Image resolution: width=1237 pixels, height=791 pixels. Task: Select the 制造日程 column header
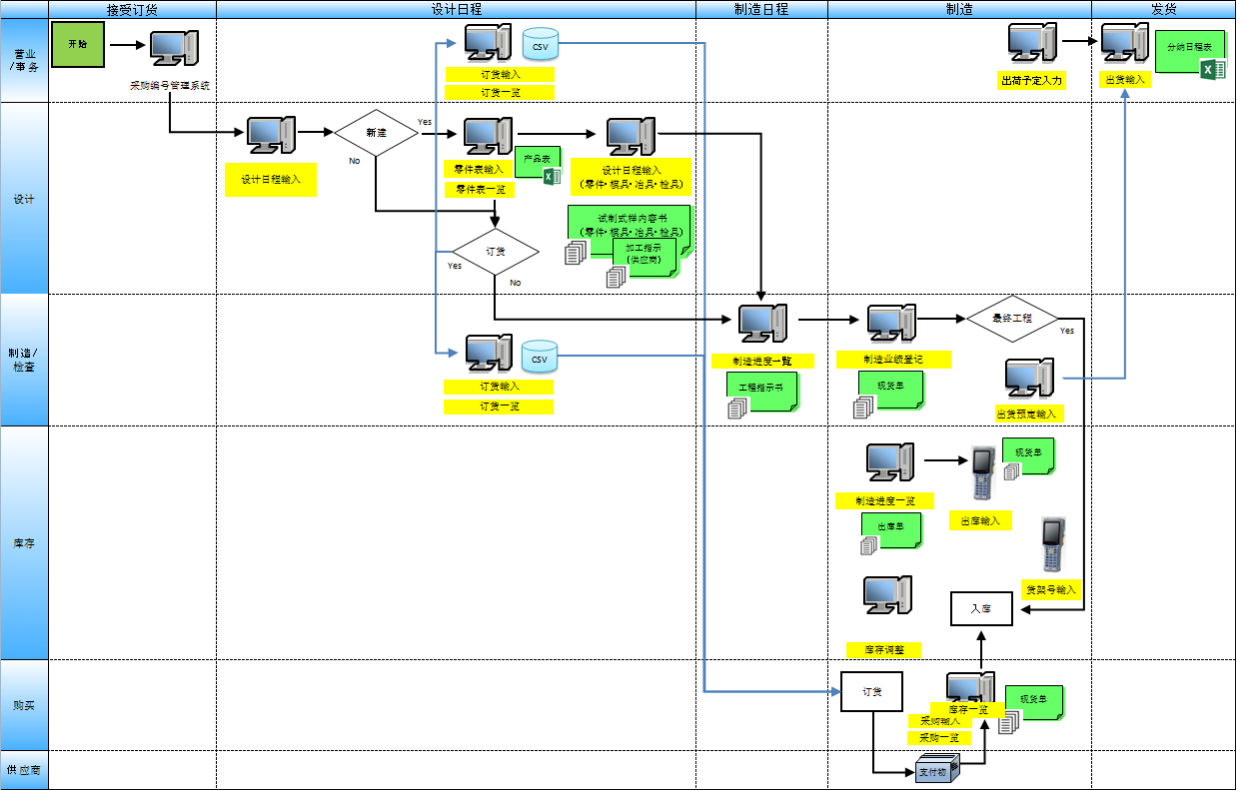[x=761, y=9]
